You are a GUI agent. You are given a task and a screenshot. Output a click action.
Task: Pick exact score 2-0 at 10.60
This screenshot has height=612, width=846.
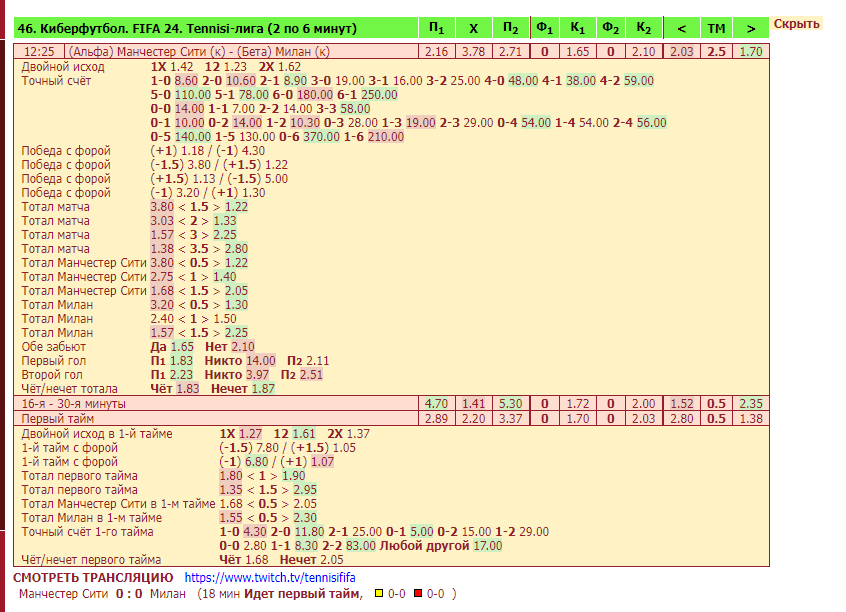pyautogui.click(x=241, y=81)
